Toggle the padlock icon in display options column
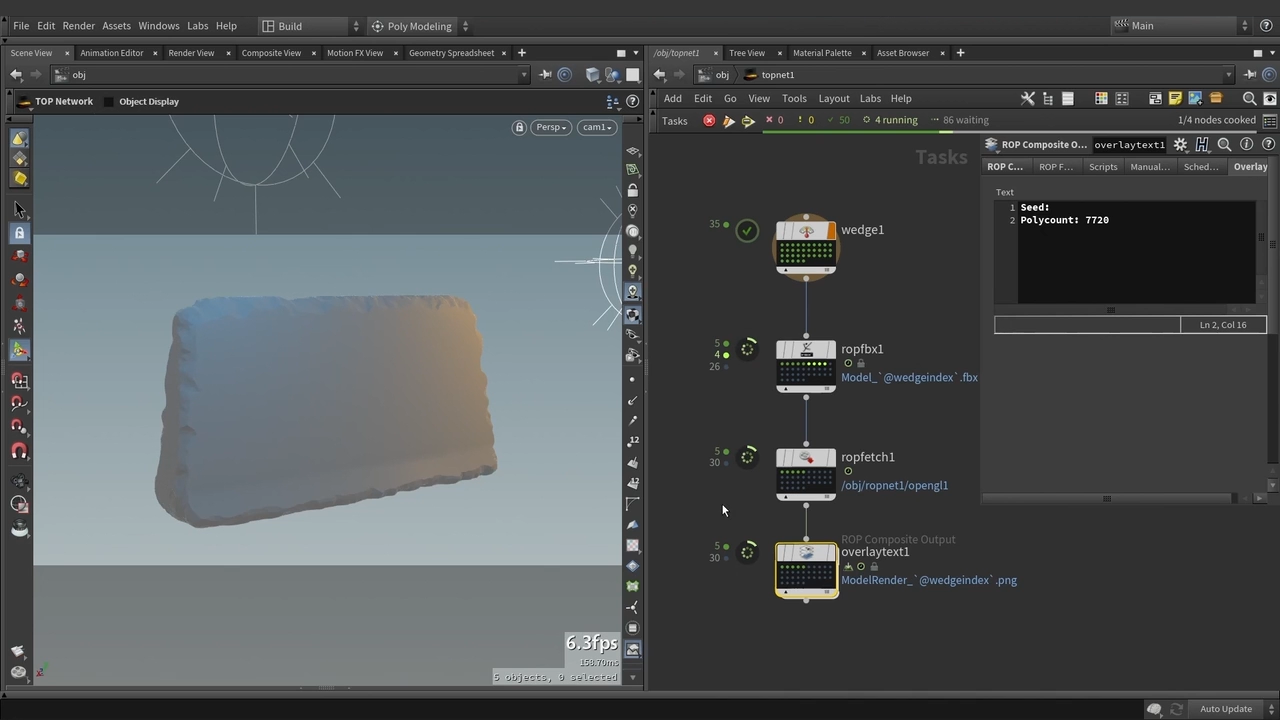 coord(632,190)
